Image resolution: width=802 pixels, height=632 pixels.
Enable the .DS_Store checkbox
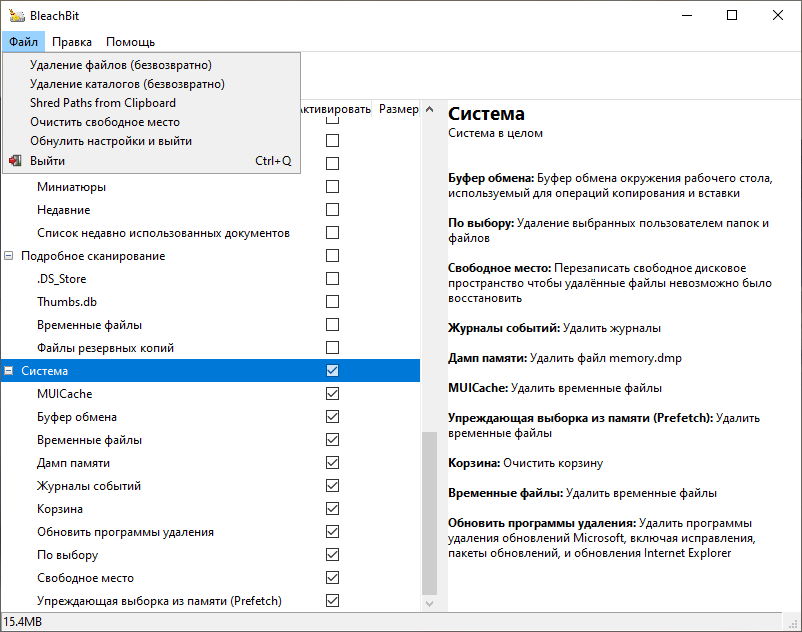click(332, 279)
